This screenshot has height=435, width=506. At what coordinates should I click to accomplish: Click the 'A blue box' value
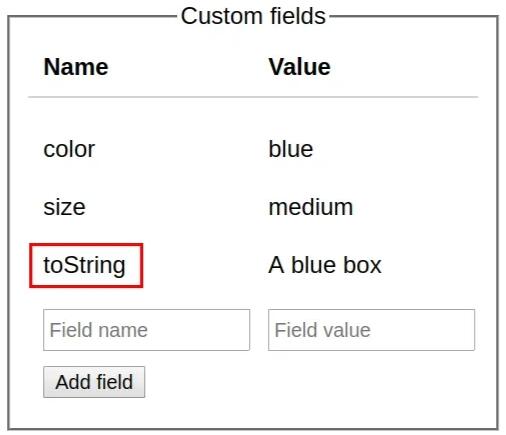point(325,265)
